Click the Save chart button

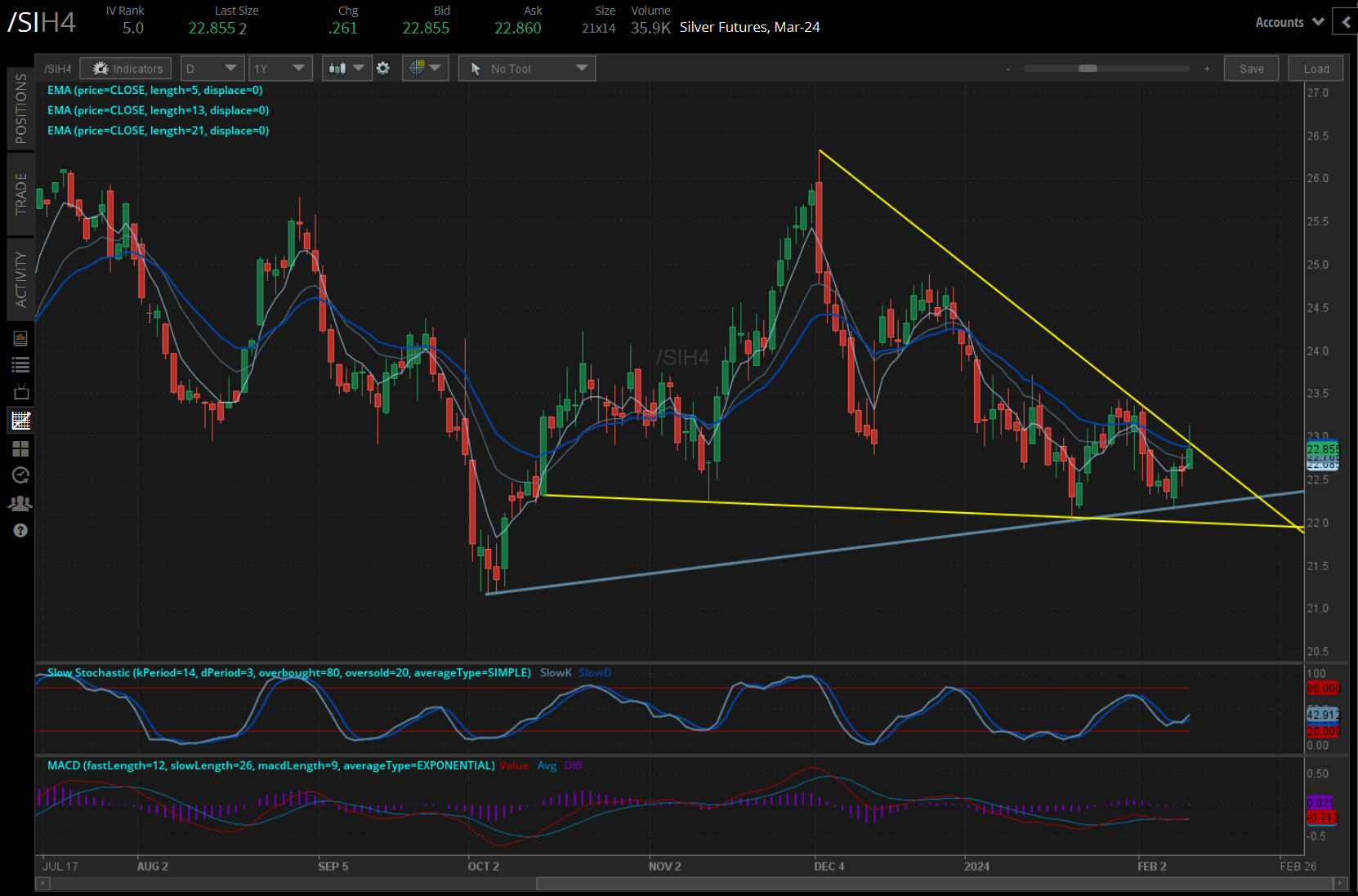pos(1251,69)
